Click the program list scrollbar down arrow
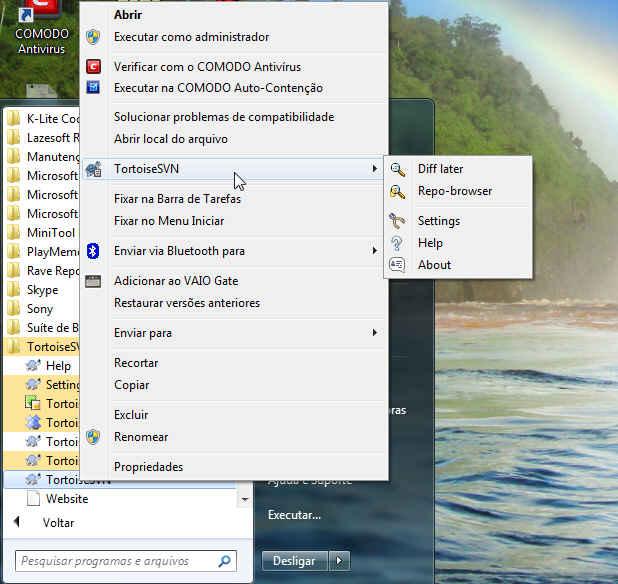Image resolution: width=618 pixels, height=584 pixels. coord(245,500)
